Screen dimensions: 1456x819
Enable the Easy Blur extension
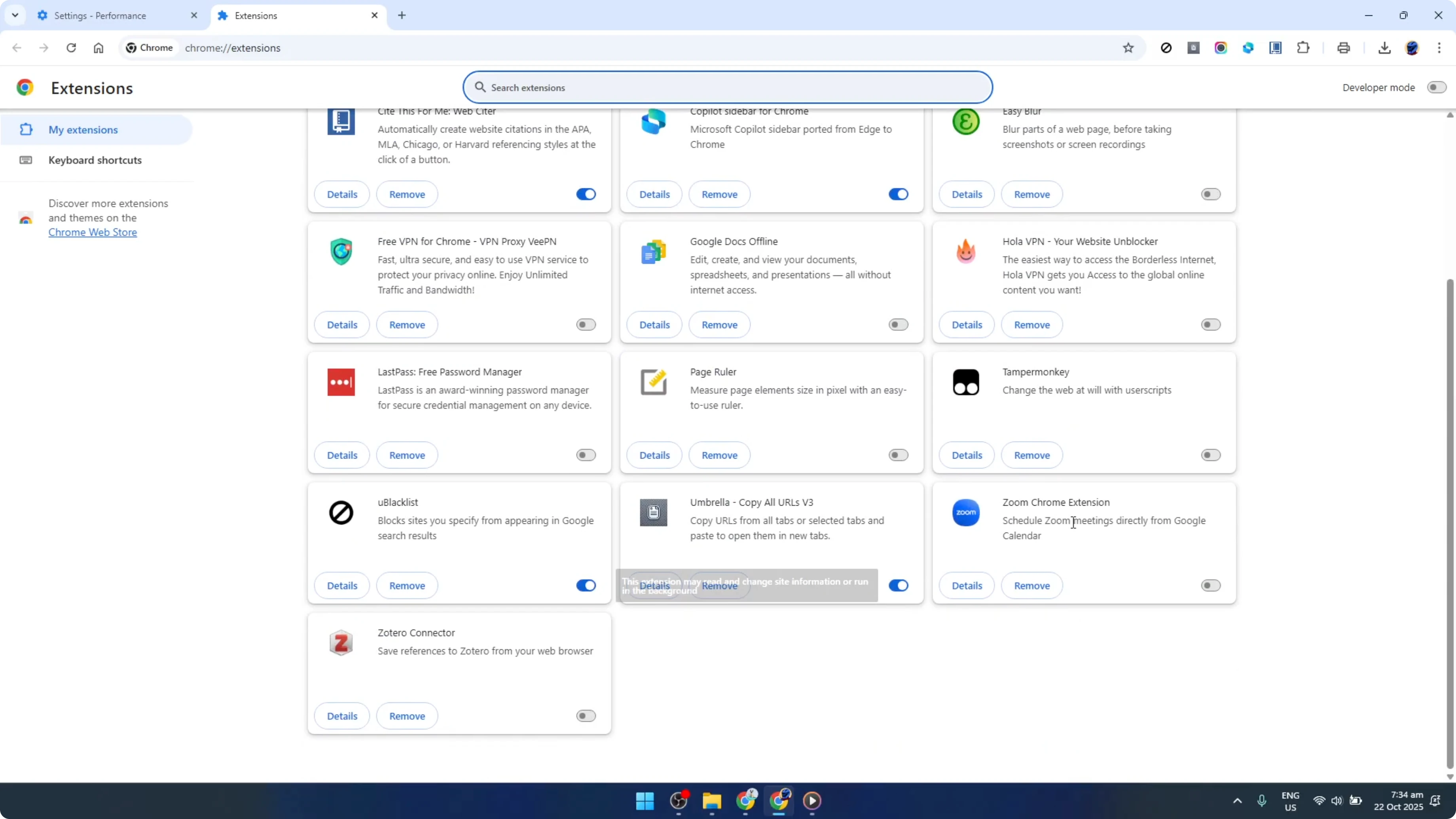pyautogui.click(x=1211, y=194)
